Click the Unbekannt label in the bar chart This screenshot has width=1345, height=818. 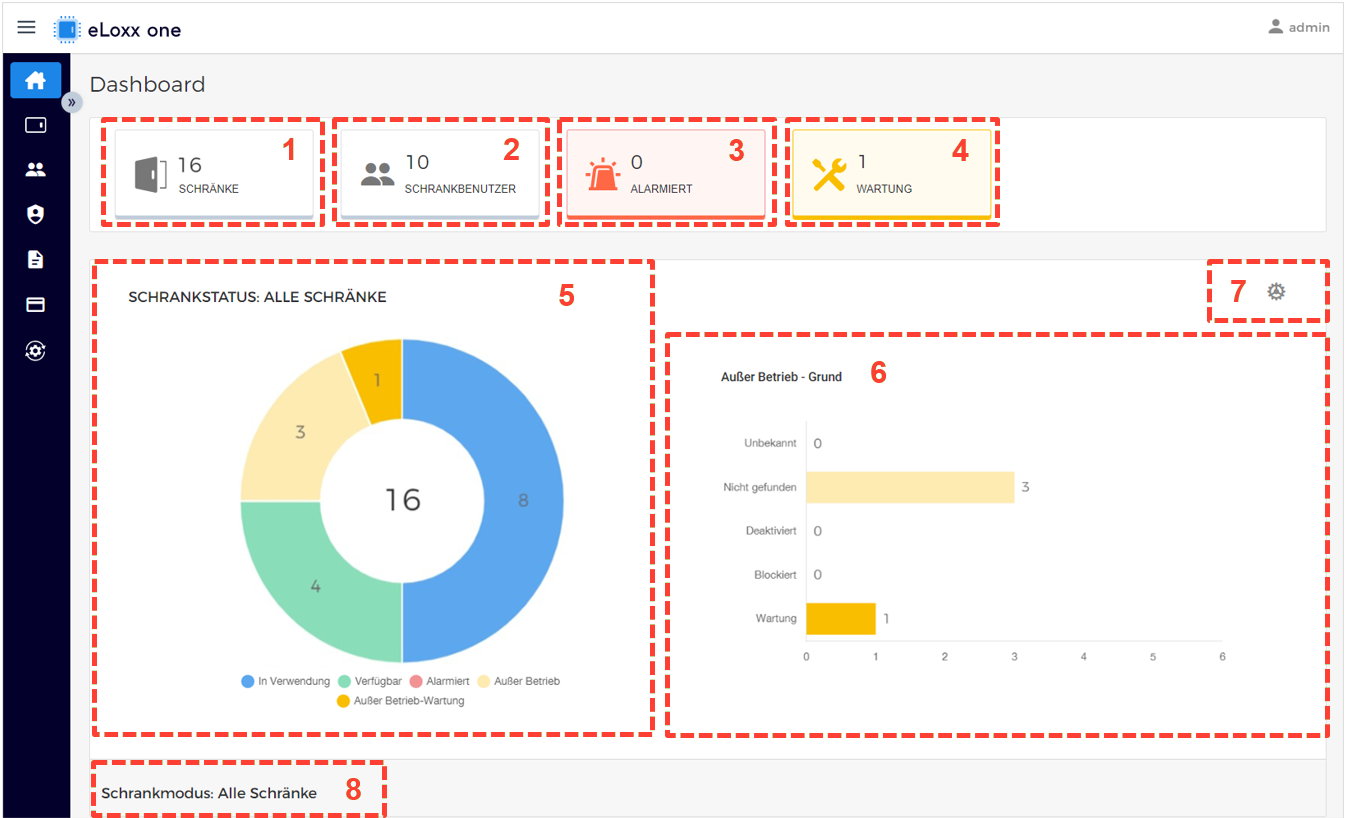coord(770,443)
